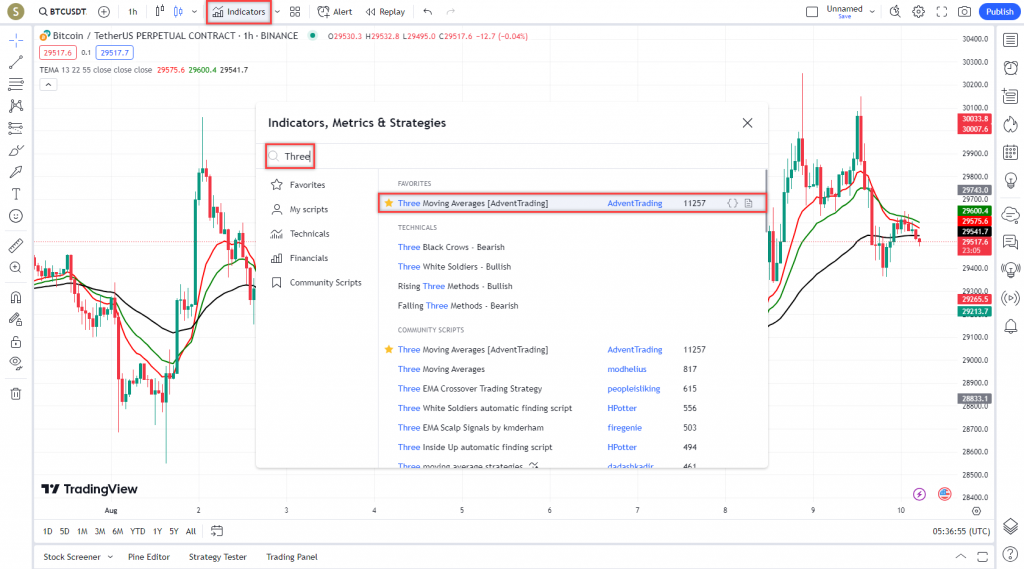View source code of favorited indicator

click(732, 203)
